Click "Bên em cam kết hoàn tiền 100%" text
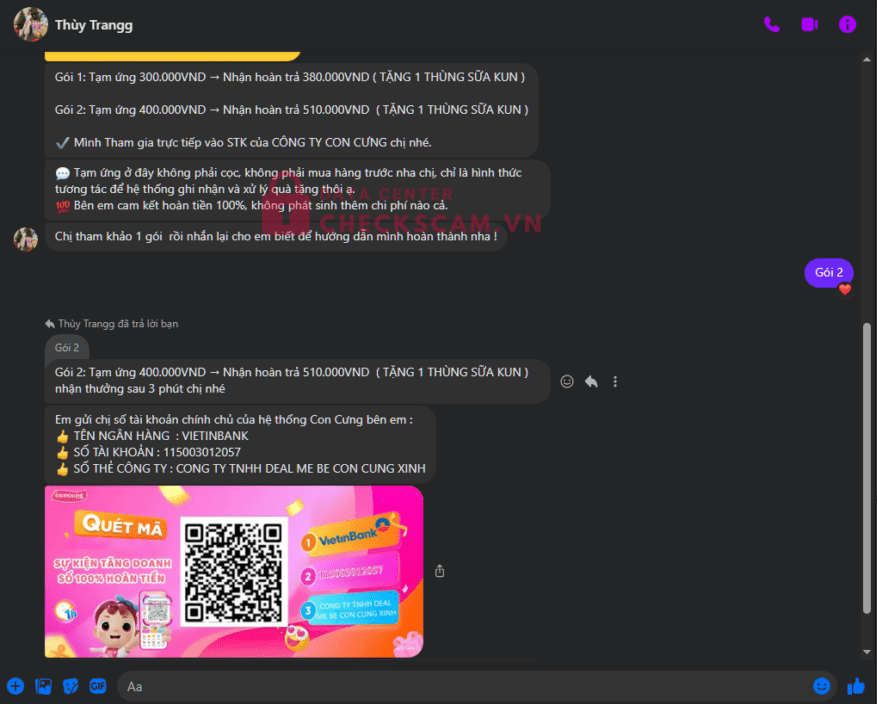The width and height of the screenshot is (877, 704). click(252, 206)
